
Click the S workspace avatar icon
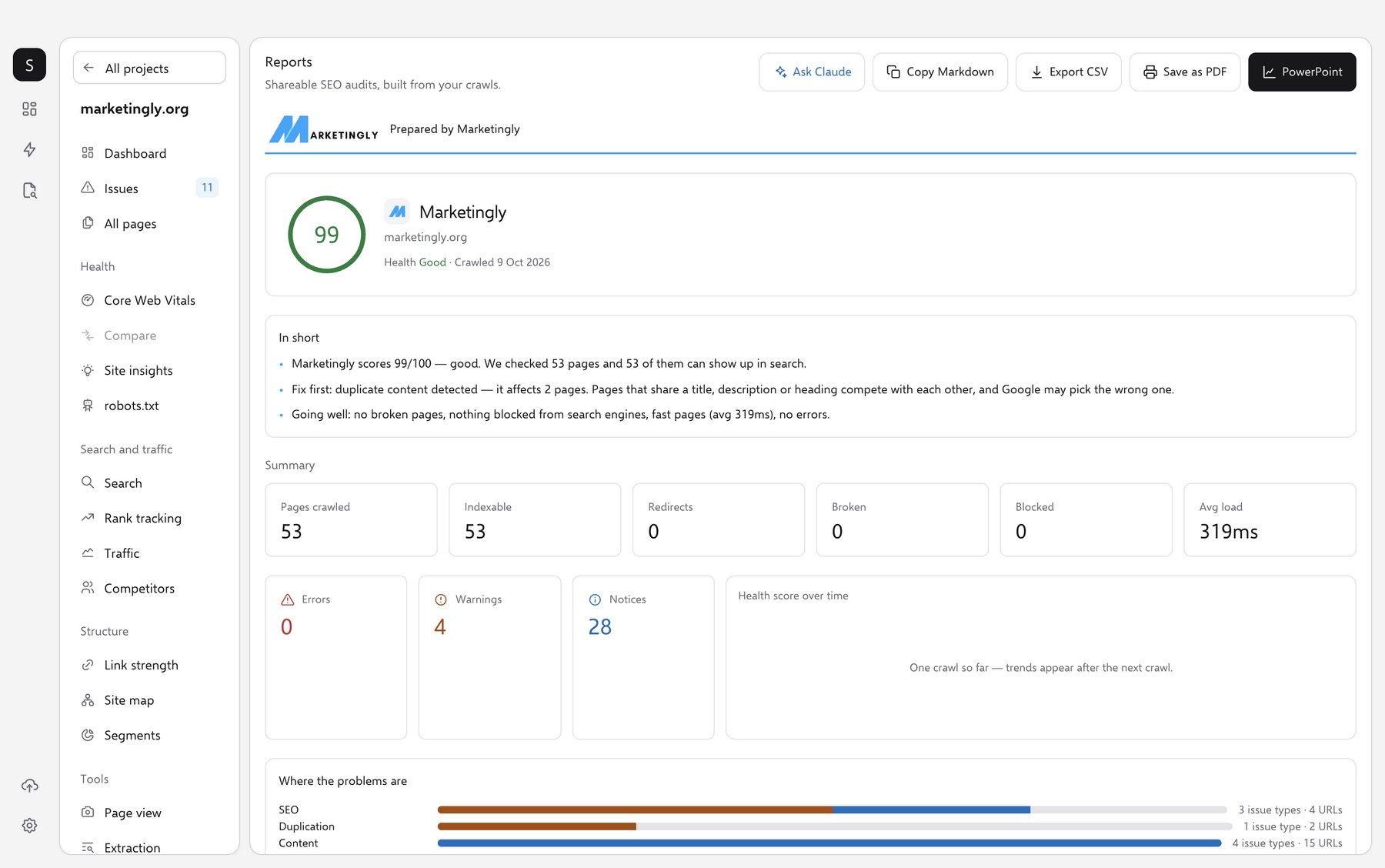pos(29,65)
